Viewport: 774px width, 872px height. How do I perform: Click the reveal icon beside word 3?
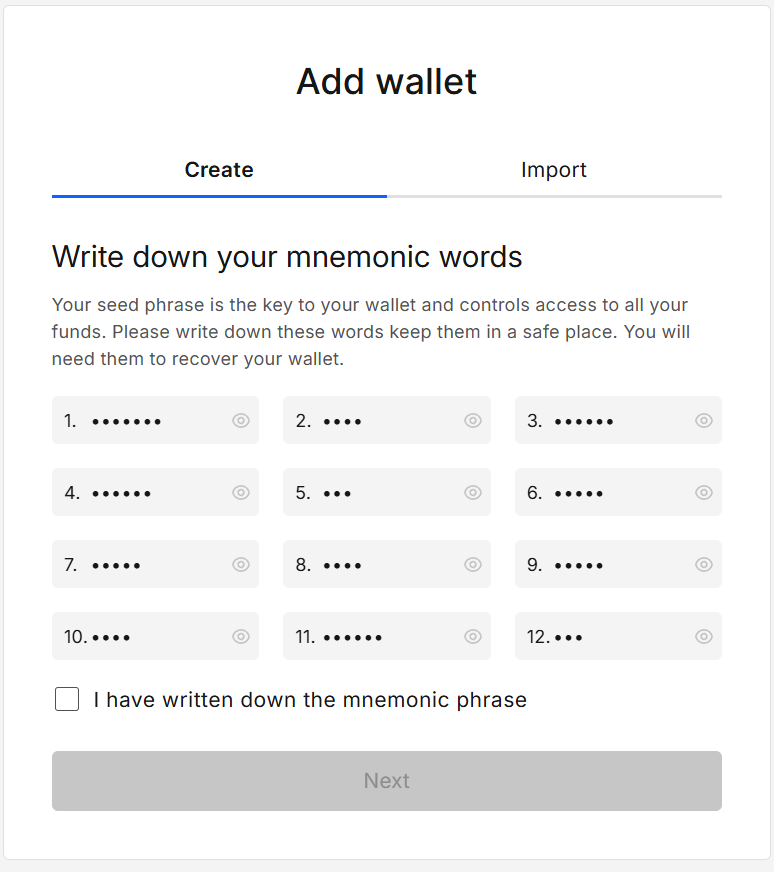pos(703,420)
